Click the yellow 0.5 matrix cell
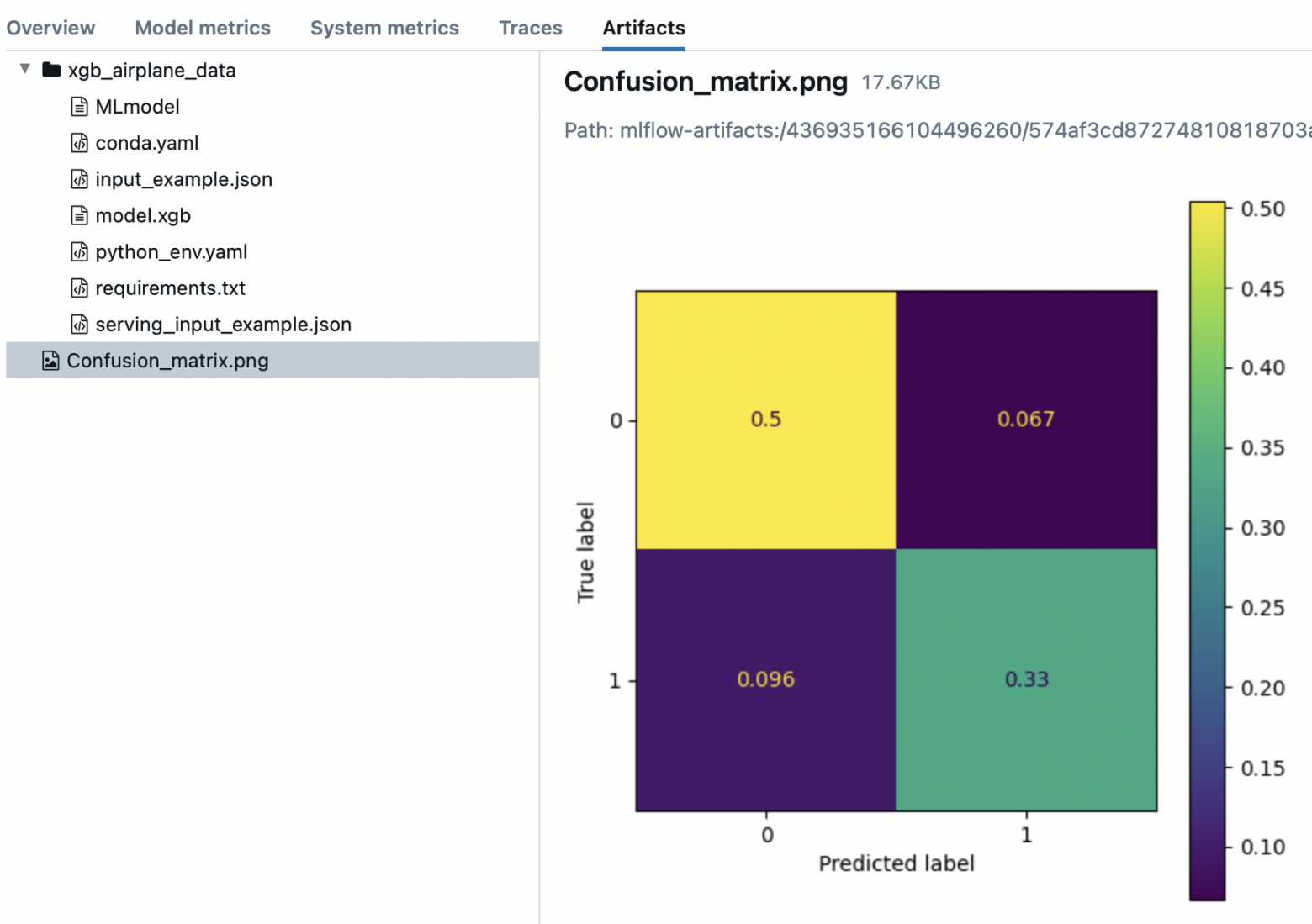 [x=765, y=420]
